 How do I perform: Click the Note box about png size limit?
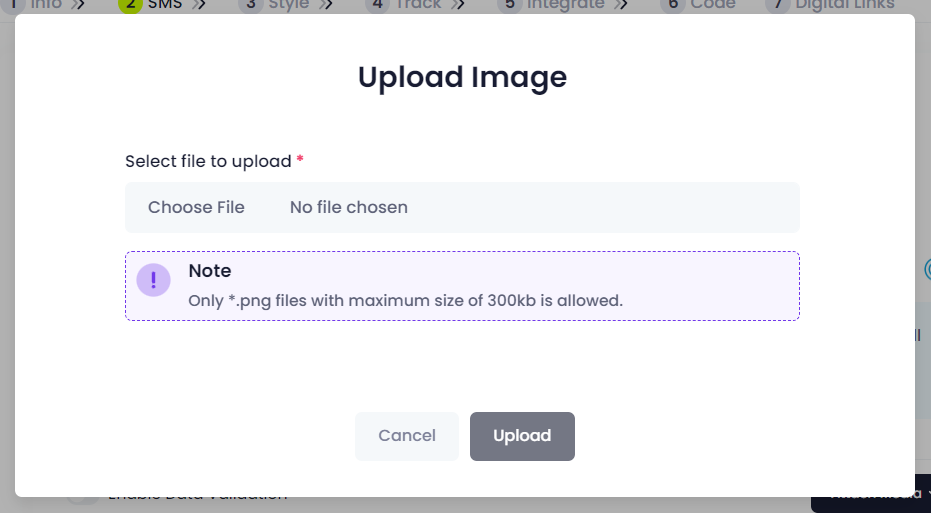point(462,286)
